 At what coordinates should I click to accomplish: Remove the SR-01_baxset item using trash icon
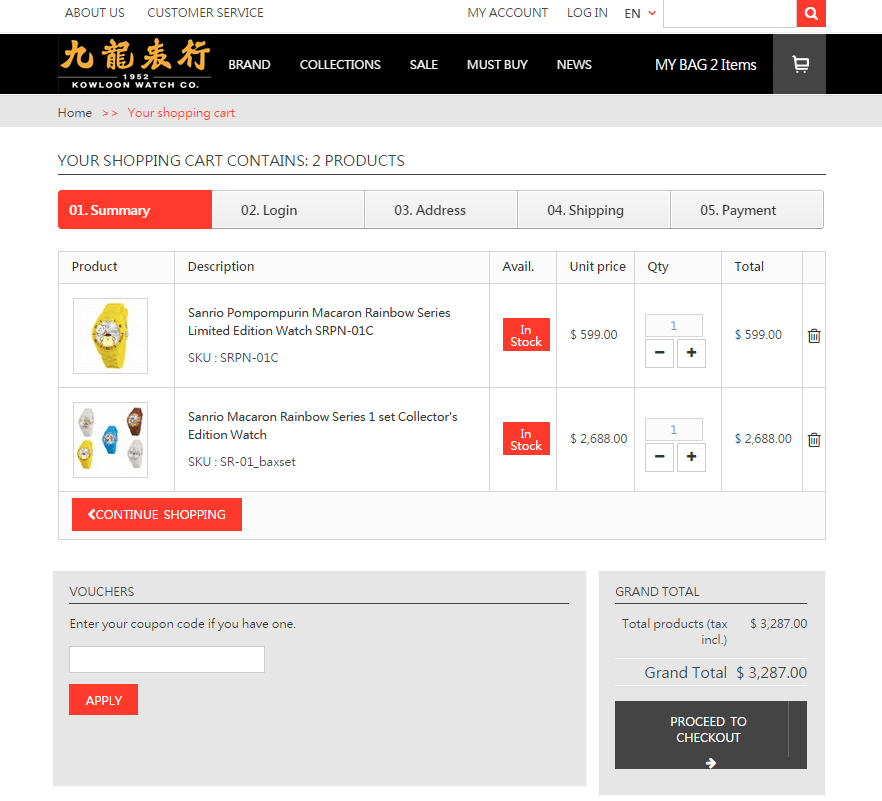(x=814, y=440)
